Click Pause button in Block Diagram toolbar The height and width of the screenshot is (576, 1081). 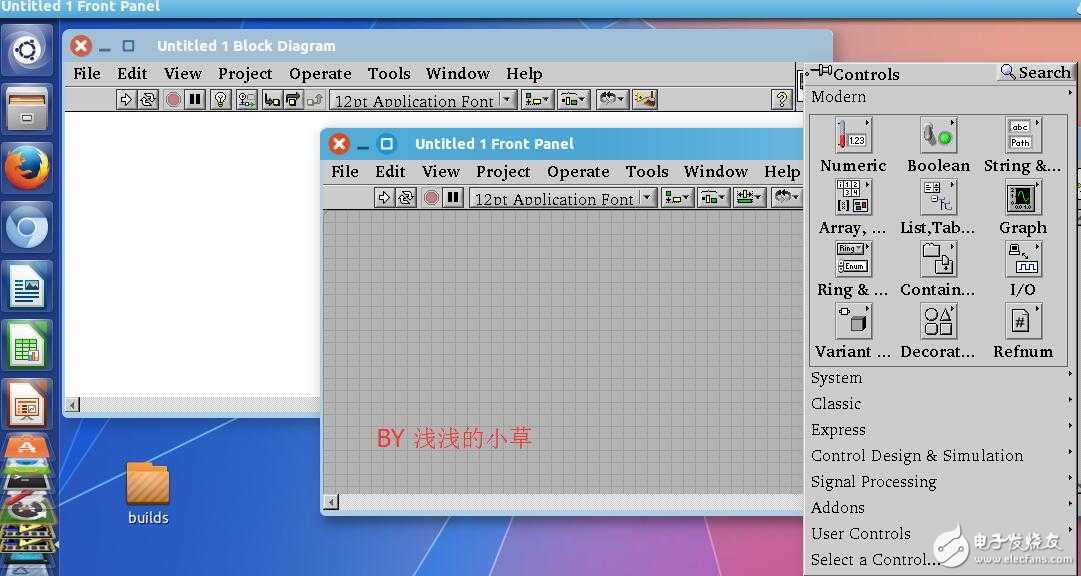tap(196, 100)
